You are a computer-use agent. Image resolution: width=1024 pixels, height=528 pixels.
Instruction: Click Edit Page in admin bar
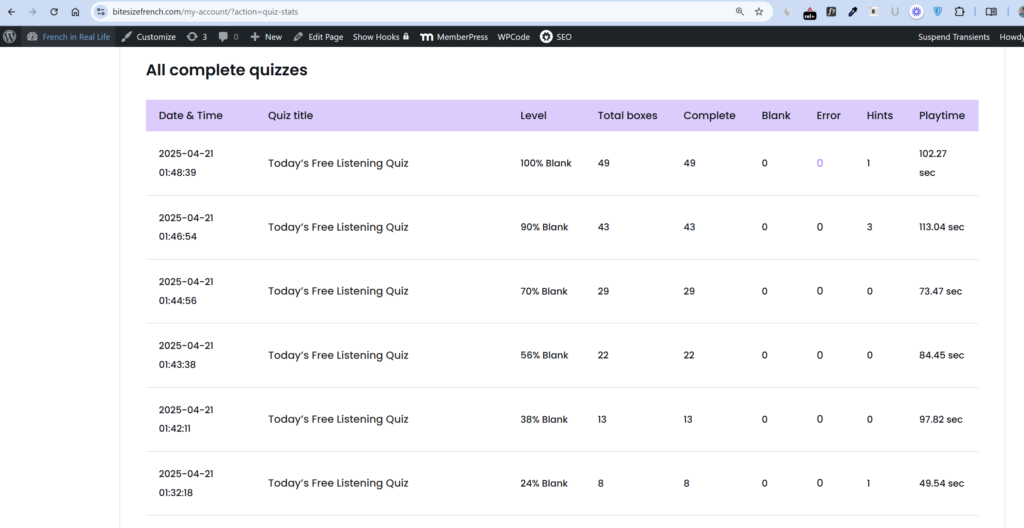318,37
